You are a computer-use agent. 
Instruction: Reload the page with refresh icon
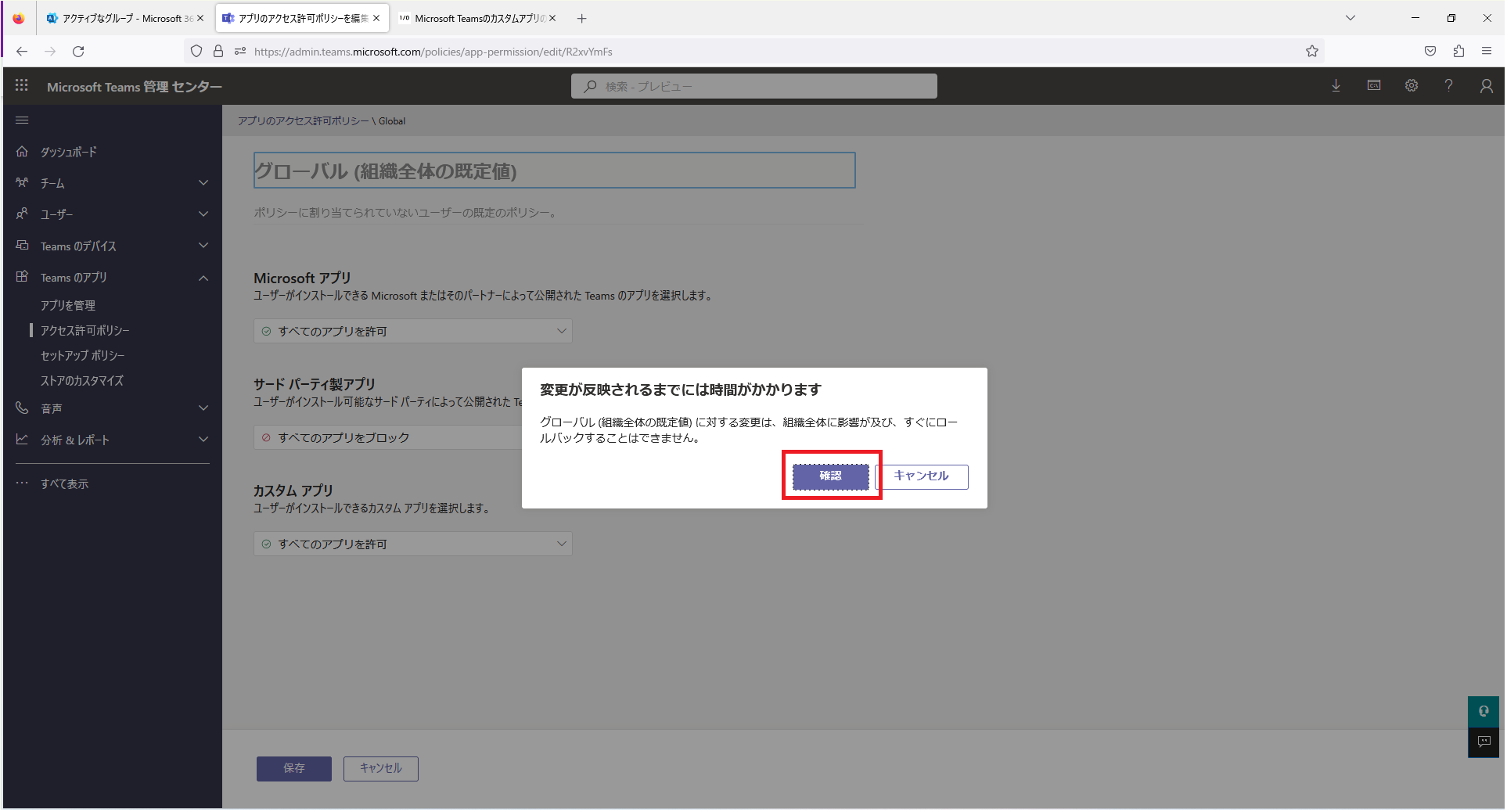point(78,52)
